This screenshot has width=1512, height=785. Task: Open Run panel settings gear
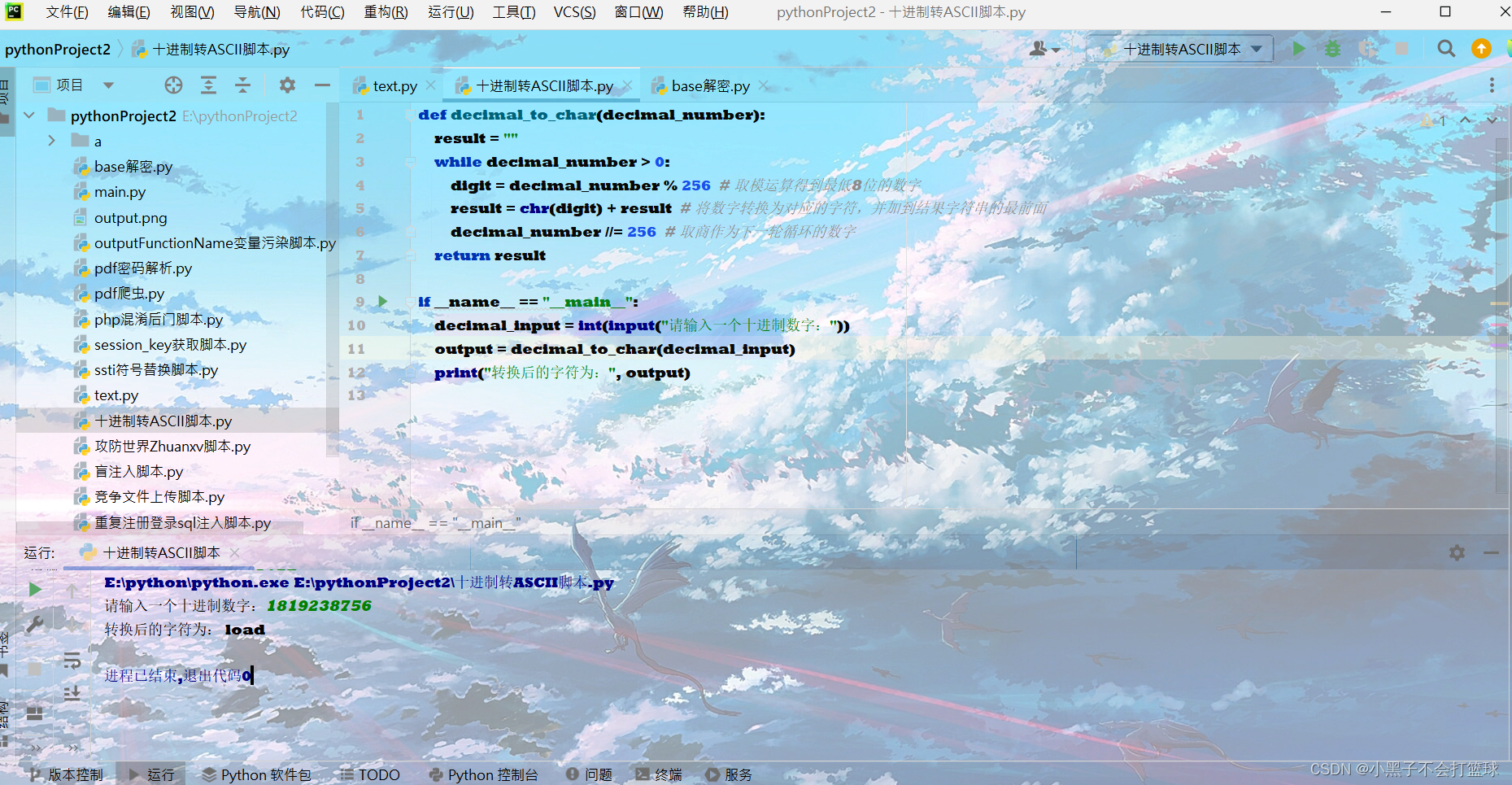1457,553
